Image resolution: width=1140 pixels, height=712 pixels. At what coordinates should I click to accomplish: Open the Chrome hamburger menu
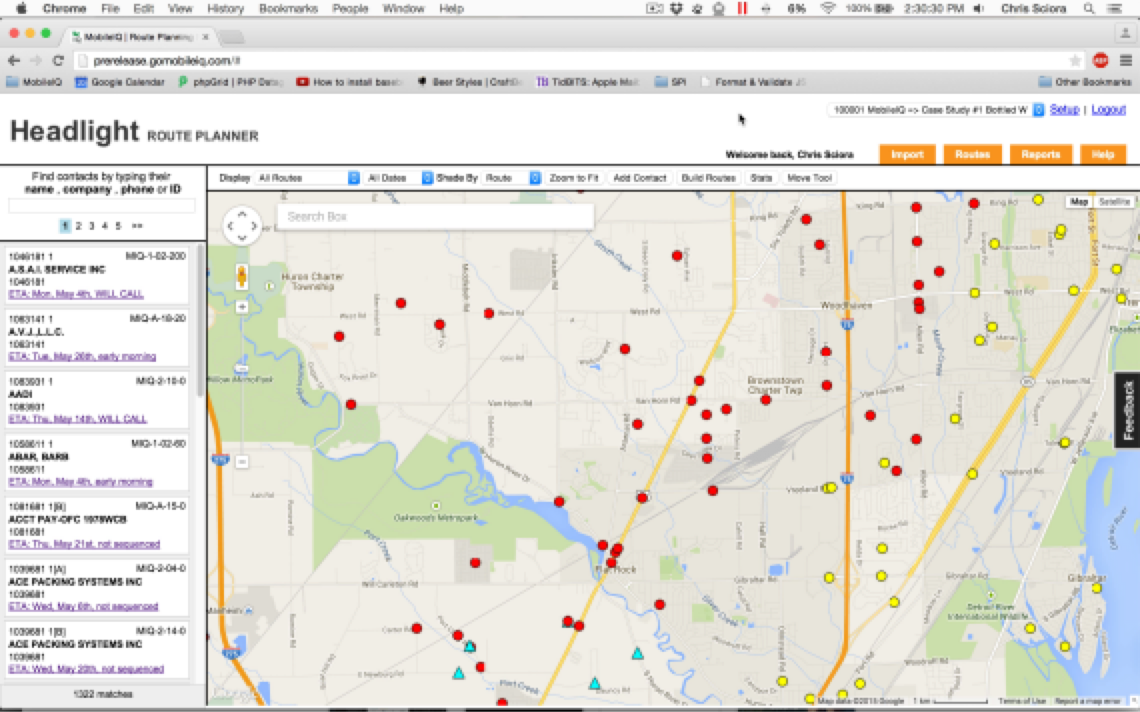pyautogui.click(x=1126, y=60)
